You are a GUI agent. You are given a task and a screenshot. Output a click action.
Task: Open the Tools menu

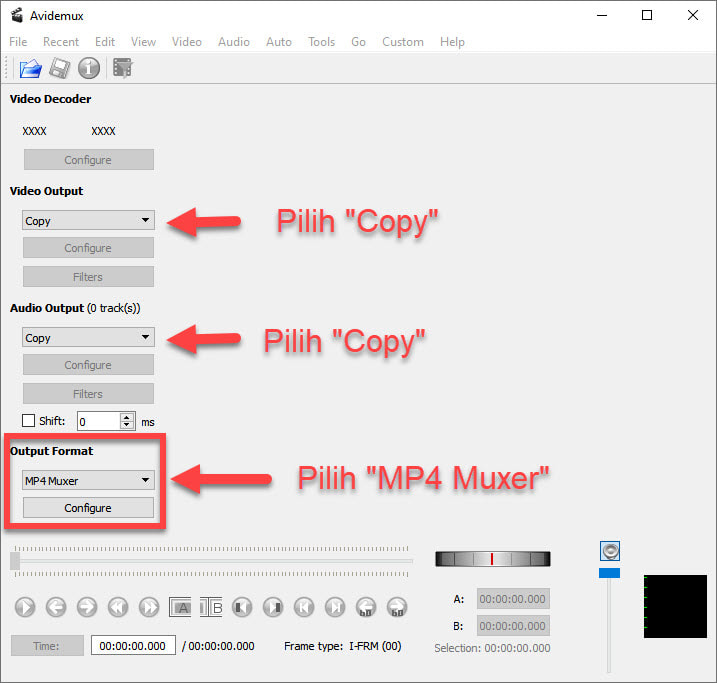[x=321, y=42]
